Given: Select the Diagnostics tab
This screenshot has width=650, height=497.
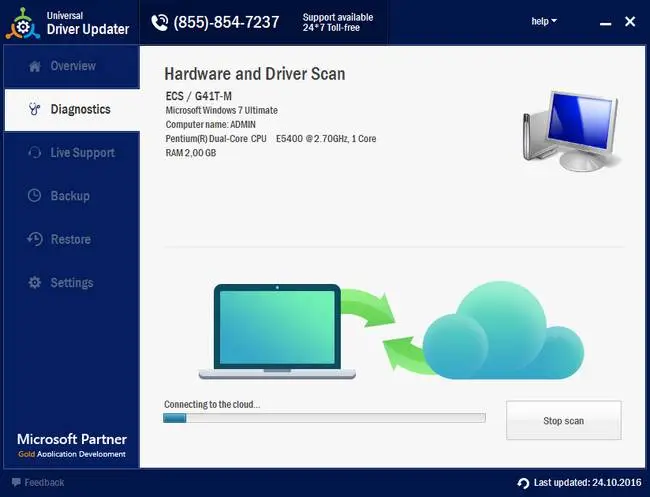Looking at the screenshot, I should pos(72,109).
